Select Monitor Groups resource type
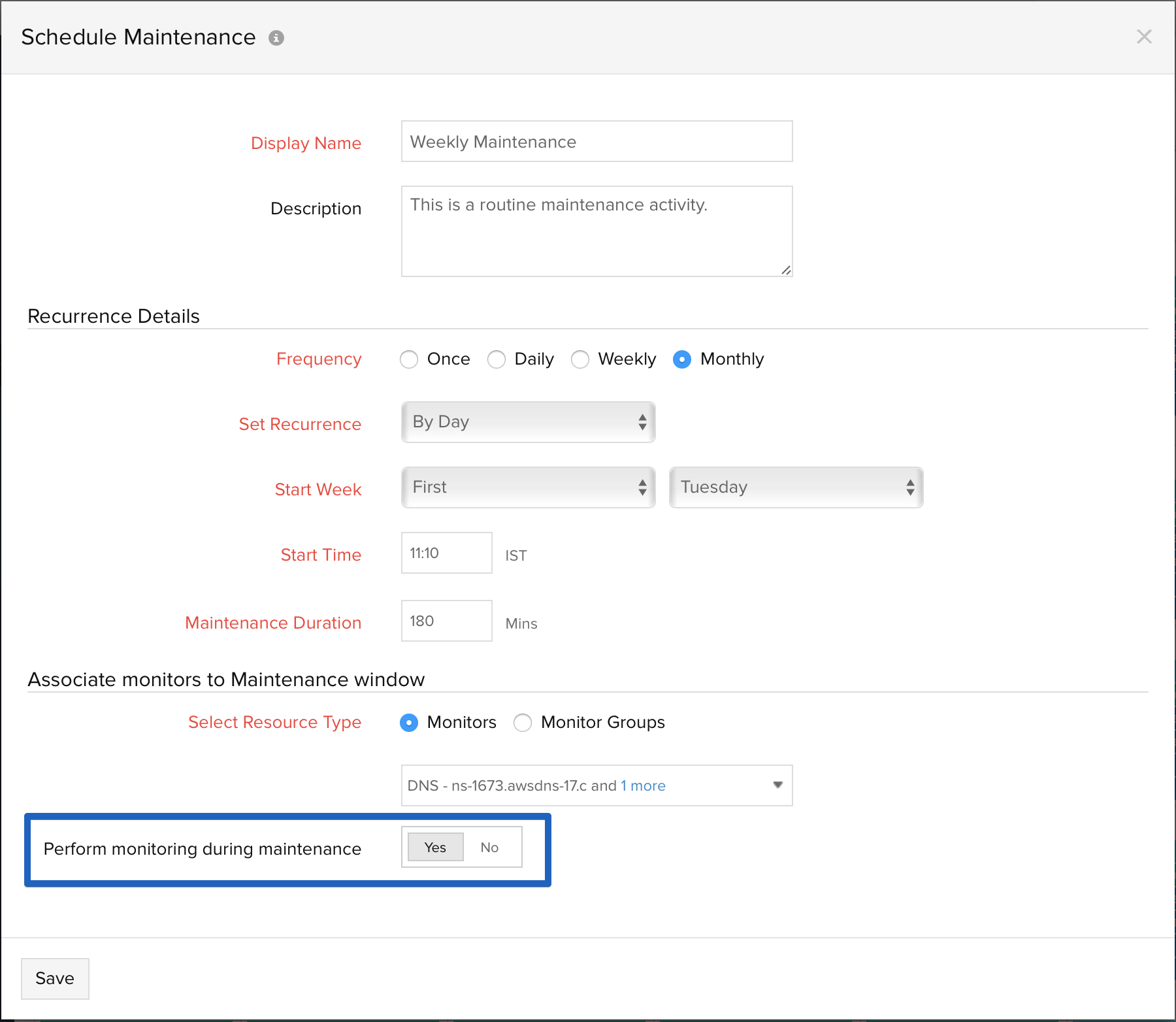 (x=523, y=723)
